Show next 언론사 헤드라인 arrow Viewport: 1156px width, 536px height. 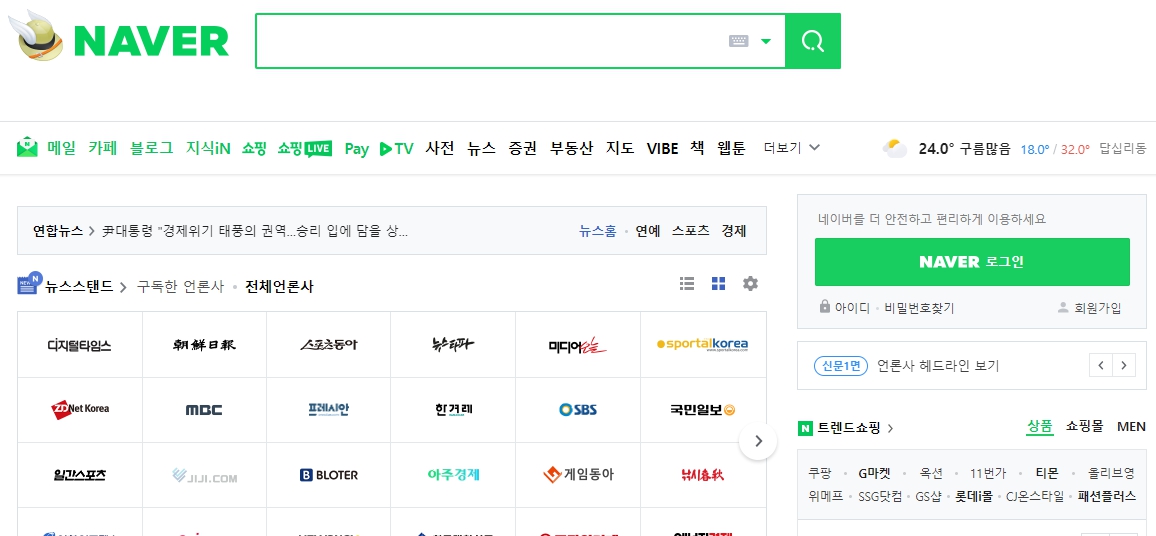click(1124, 365)
